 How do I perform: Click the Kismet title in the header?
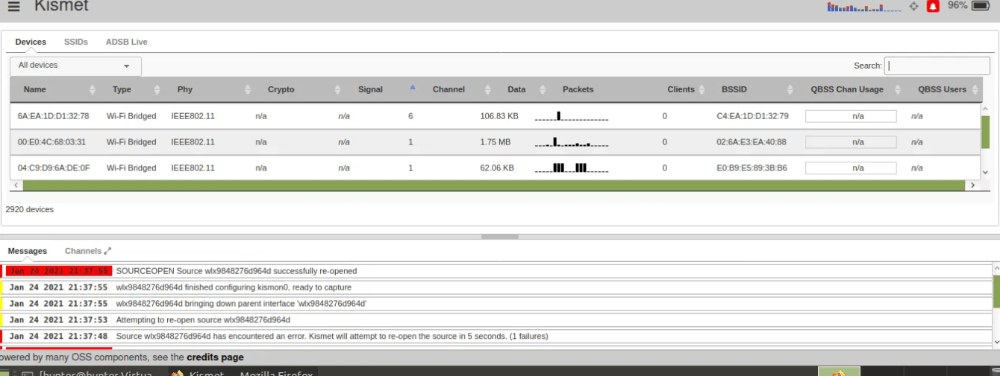pos(61,6)
